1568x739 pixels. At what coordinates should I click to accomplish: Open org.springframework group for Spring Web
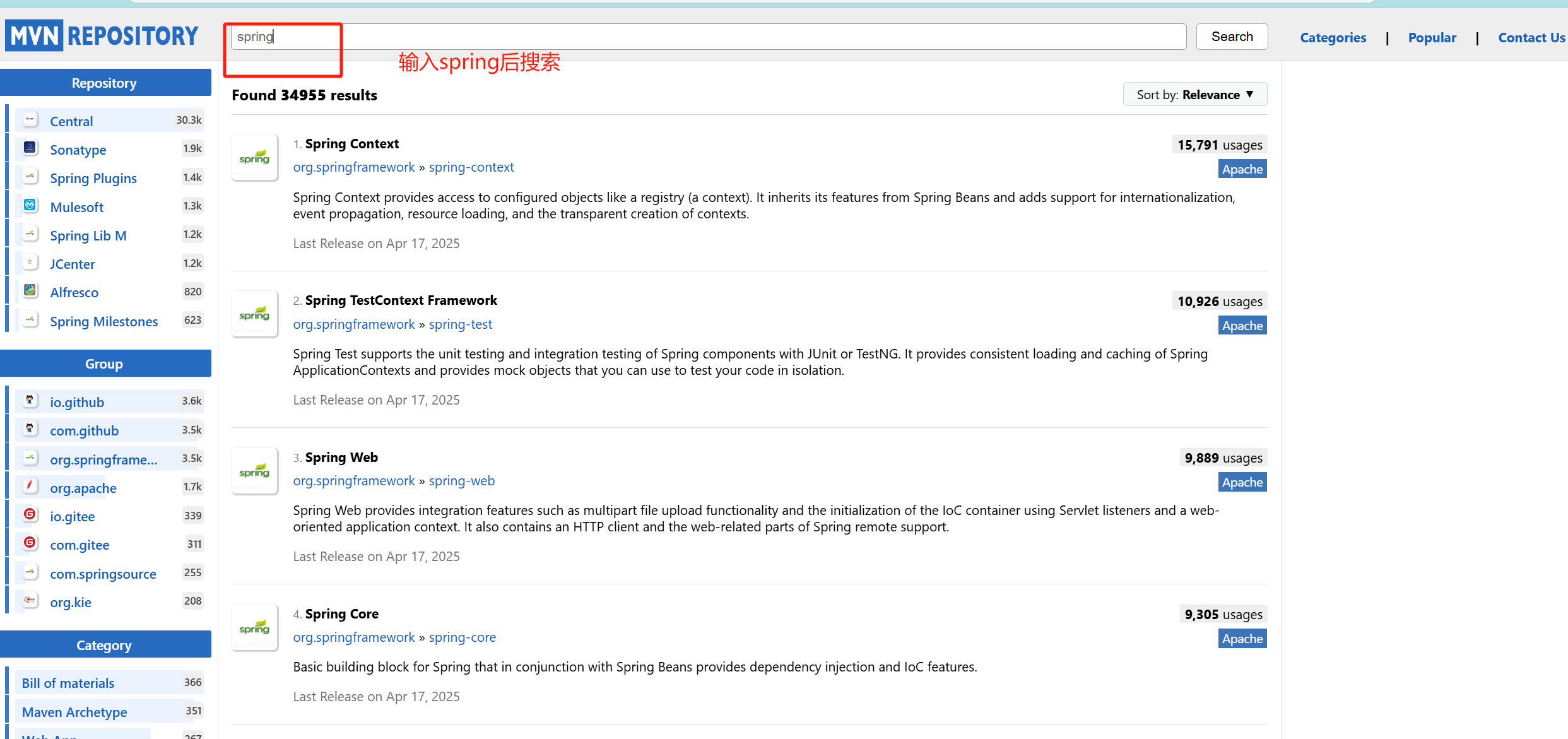(354, 481)
